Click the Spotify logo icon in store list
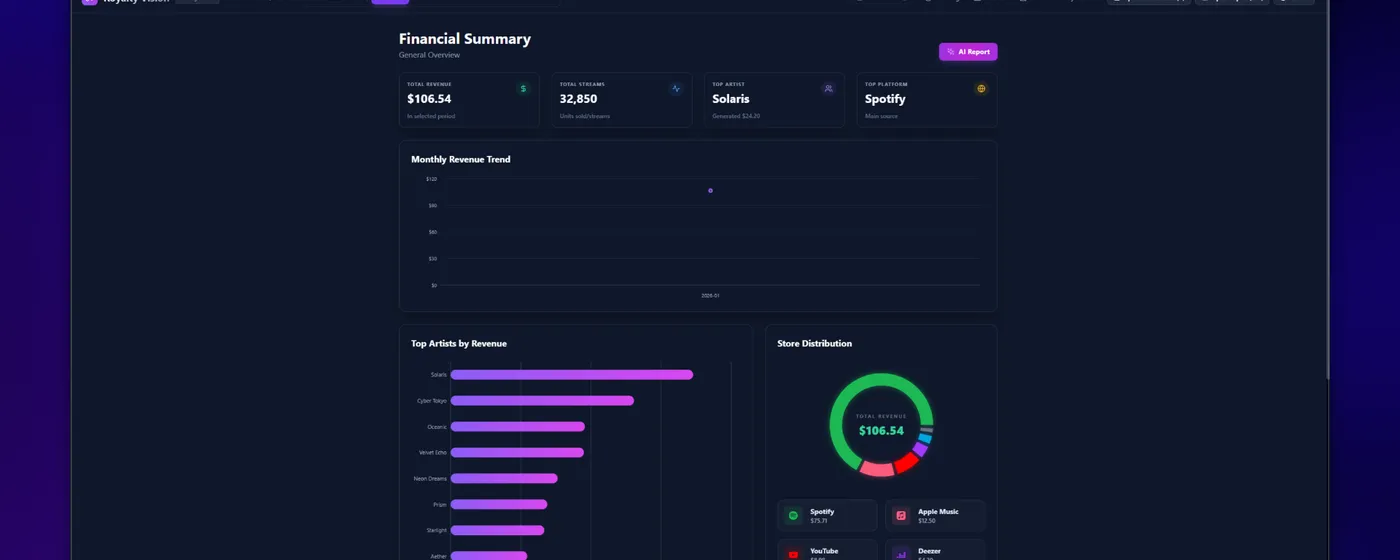1400x560 pixels. [x=793, y=516]
